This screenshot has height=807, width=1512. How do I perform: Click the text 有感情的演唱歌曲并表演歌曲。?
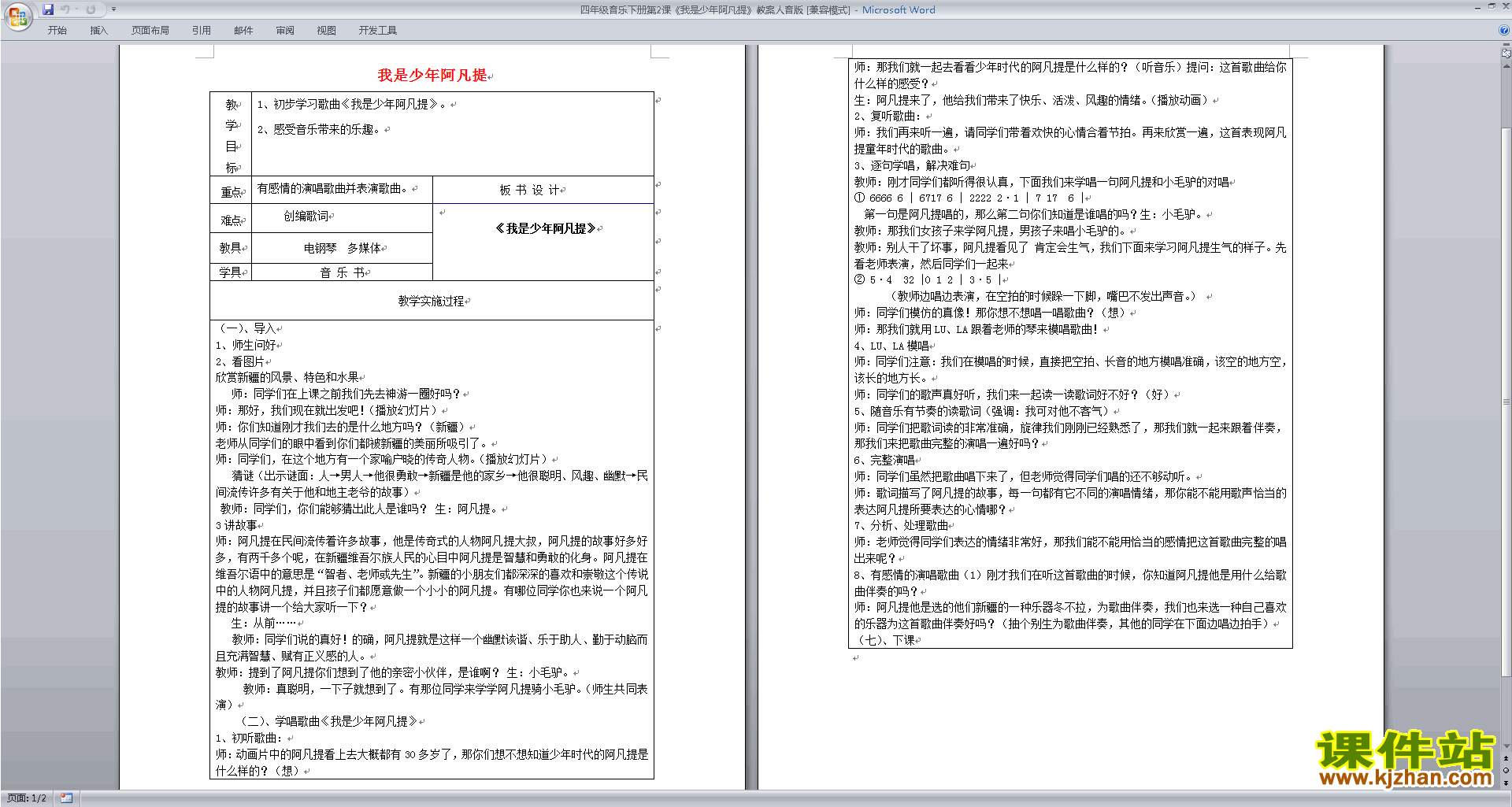tap(332, 188)
